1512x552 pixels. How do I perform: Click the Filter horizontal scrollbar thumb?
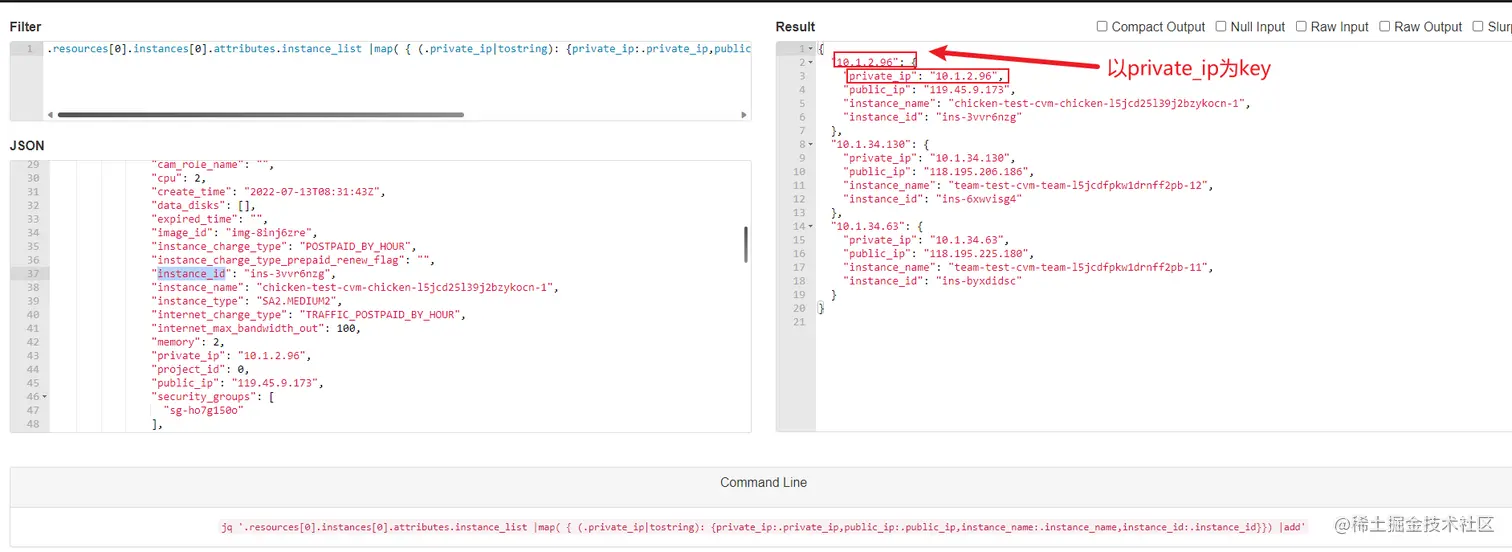pos(260,114)
